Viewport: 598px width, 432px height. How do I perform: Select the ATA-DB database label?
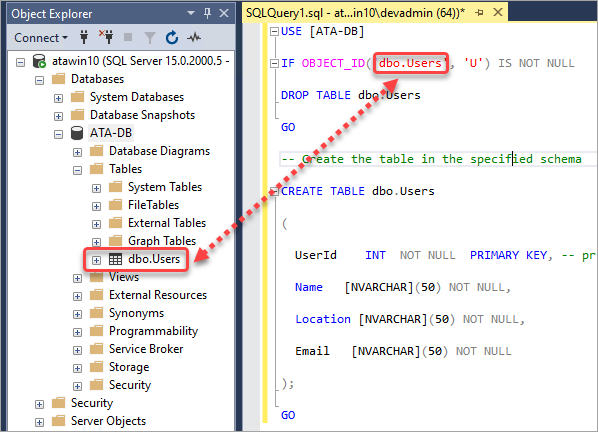click(x=111, y=133)
